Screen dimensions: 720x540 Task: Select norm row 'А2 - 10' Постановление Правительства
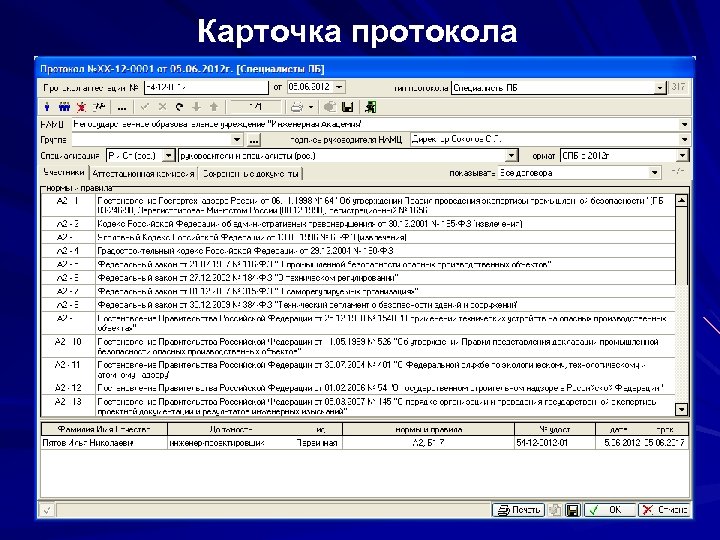(358, 347)
